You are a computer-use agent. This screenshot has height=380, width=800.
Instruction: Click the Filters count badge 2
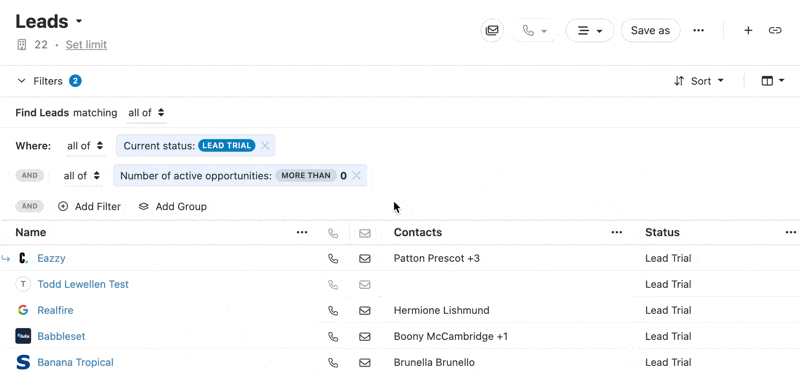pos(76,81)
